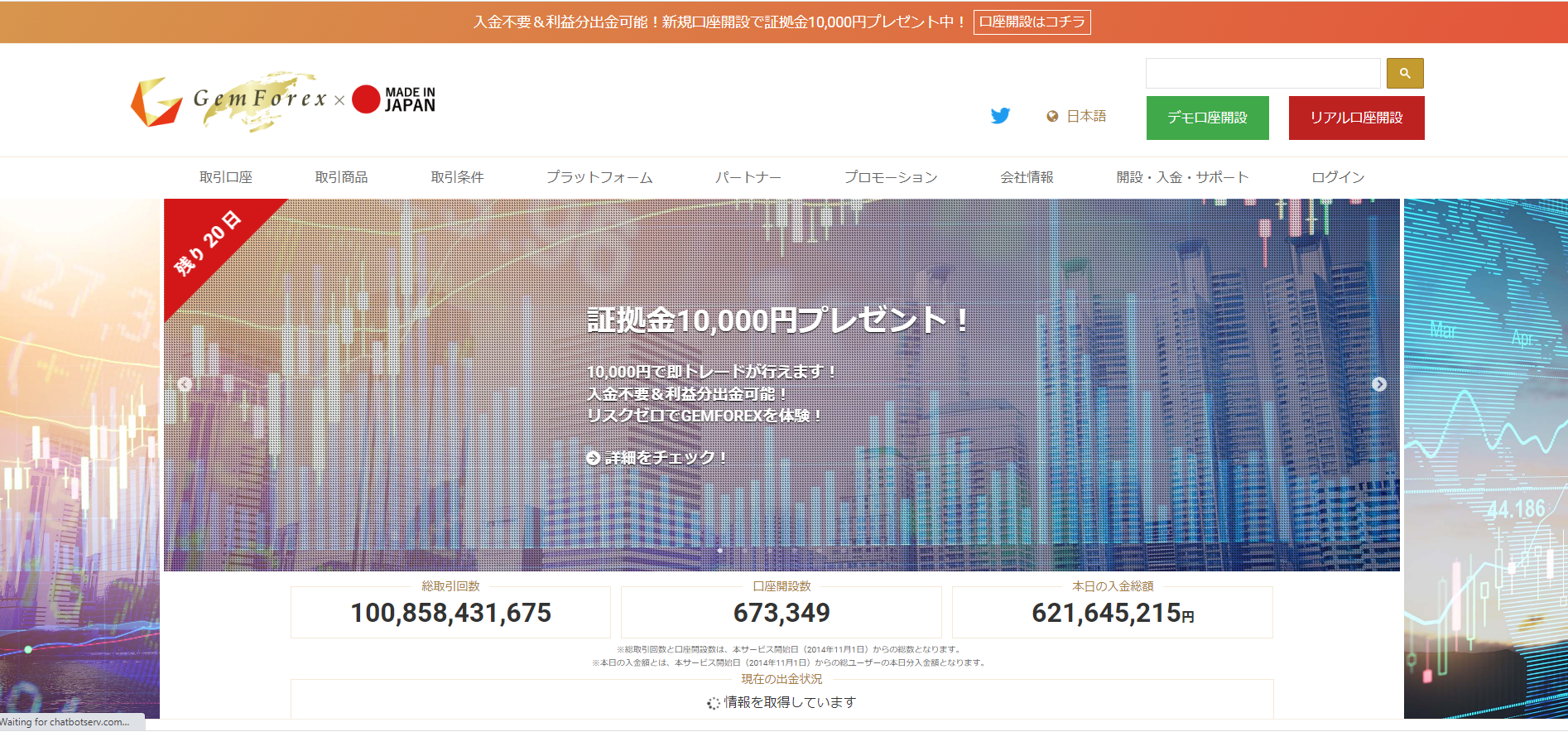
Task: Expand the 取引口座 menu
Action: [226, 177]
